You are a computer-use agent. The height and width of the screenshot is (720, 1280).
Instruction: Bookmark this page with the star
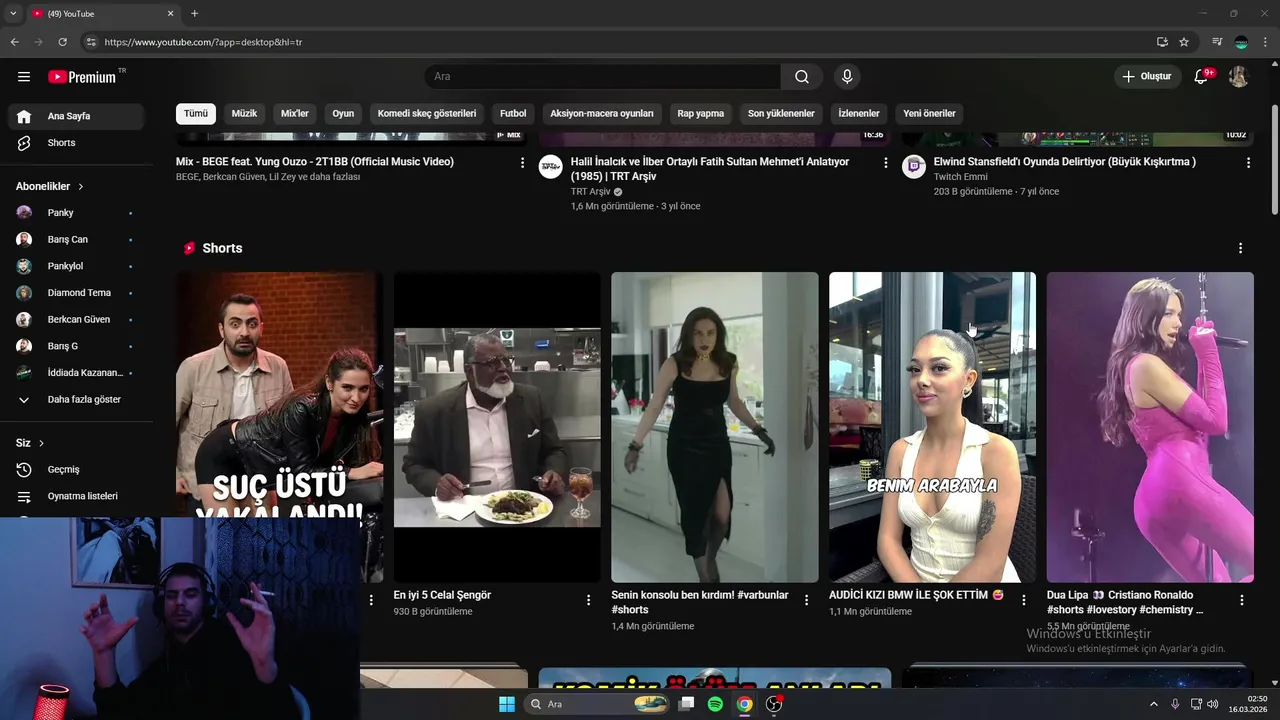tap(1184, 42)
